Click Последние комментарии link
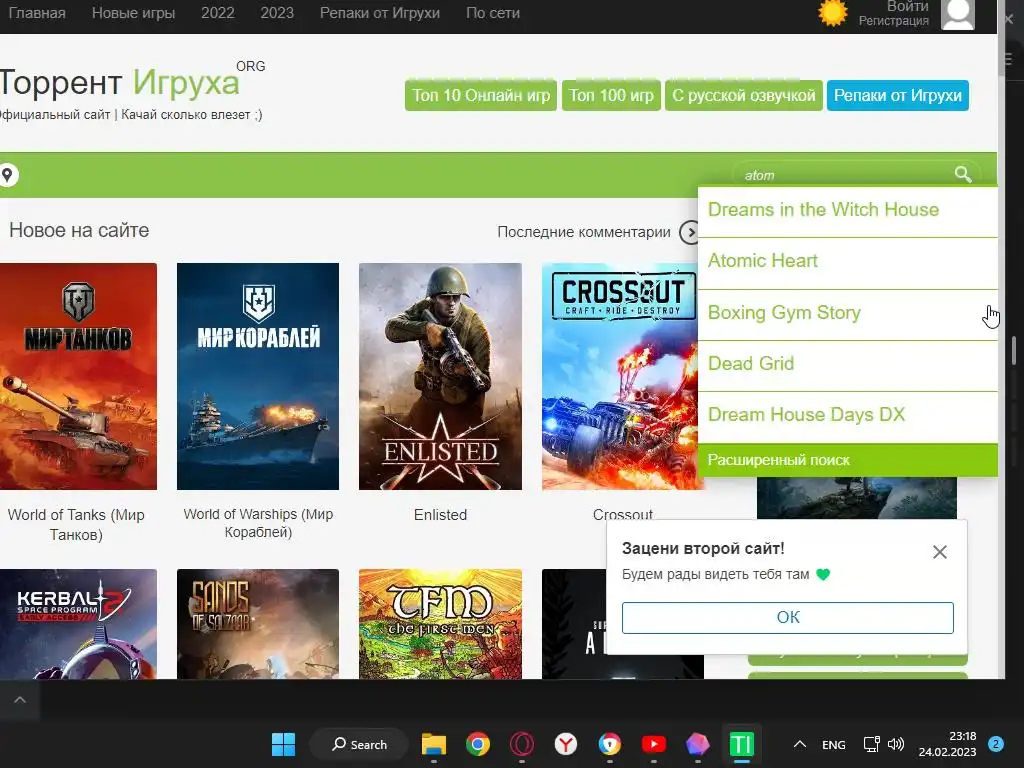Image resolution: width=1024 pixels, height=768 pixels. coord(584,232)
